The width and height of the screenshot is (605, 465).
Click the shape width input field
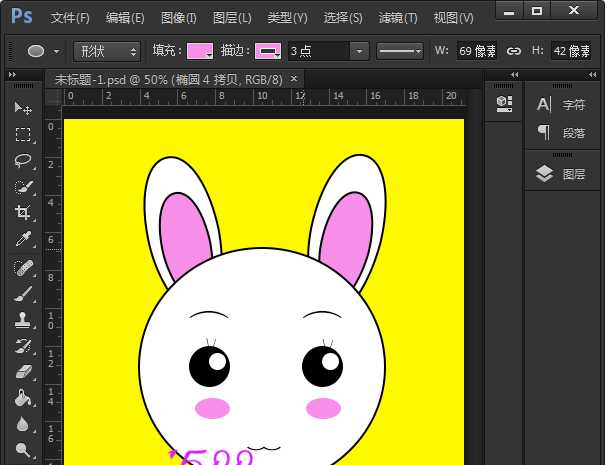tap(477, 51)
